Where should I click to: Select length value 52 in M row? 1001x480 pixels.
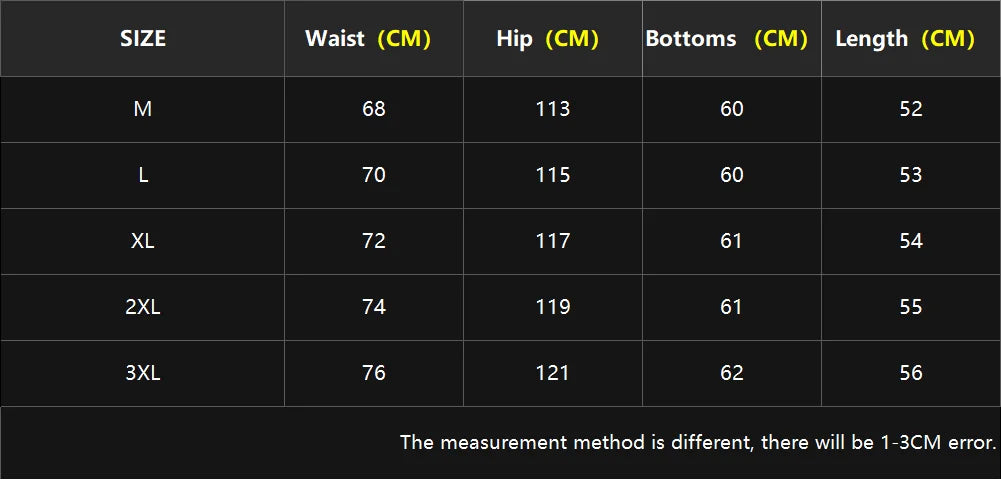(x=911, y=109)
